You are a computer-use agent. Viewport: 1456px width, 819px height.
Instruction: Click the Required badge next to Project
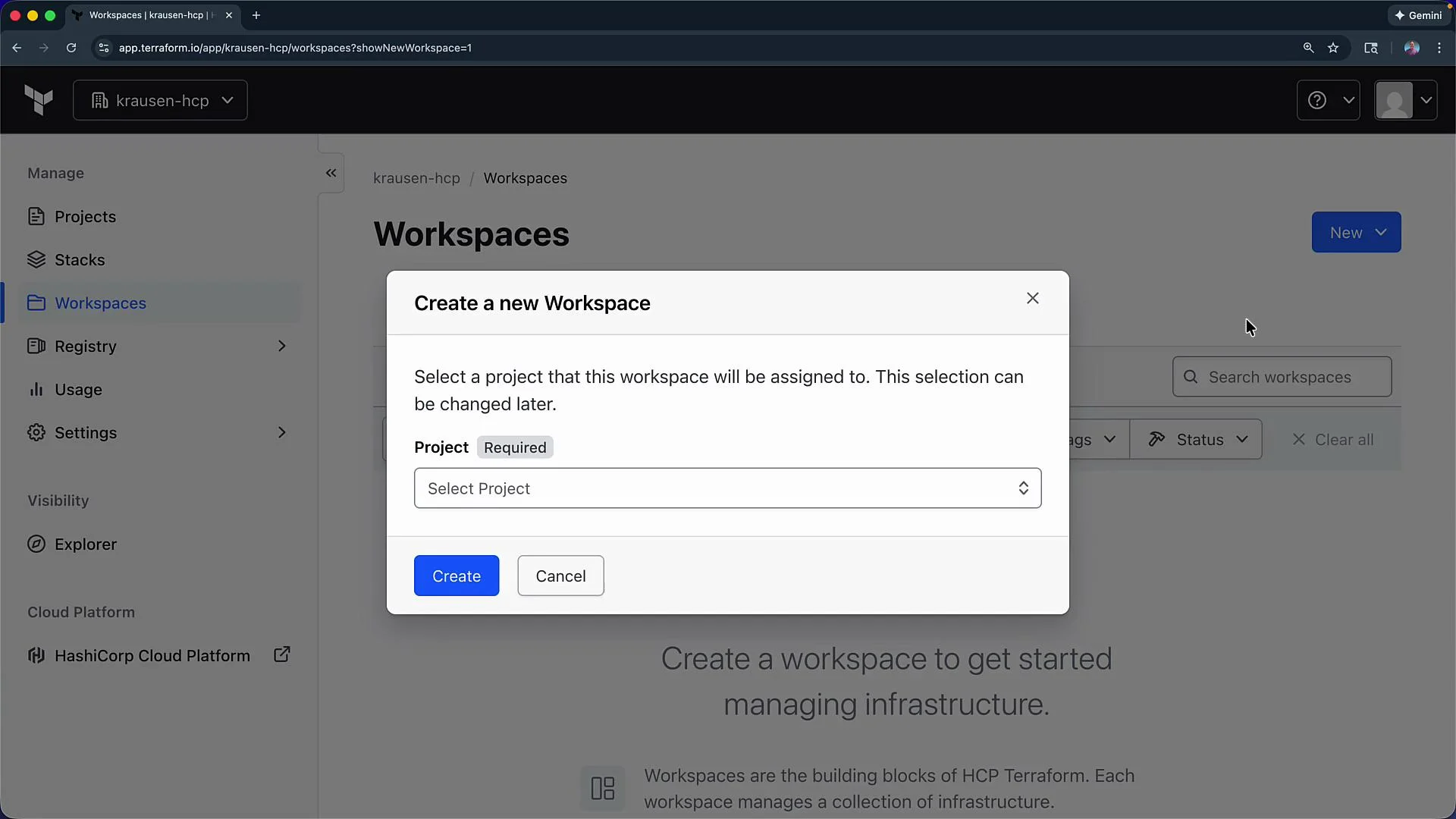515,447
